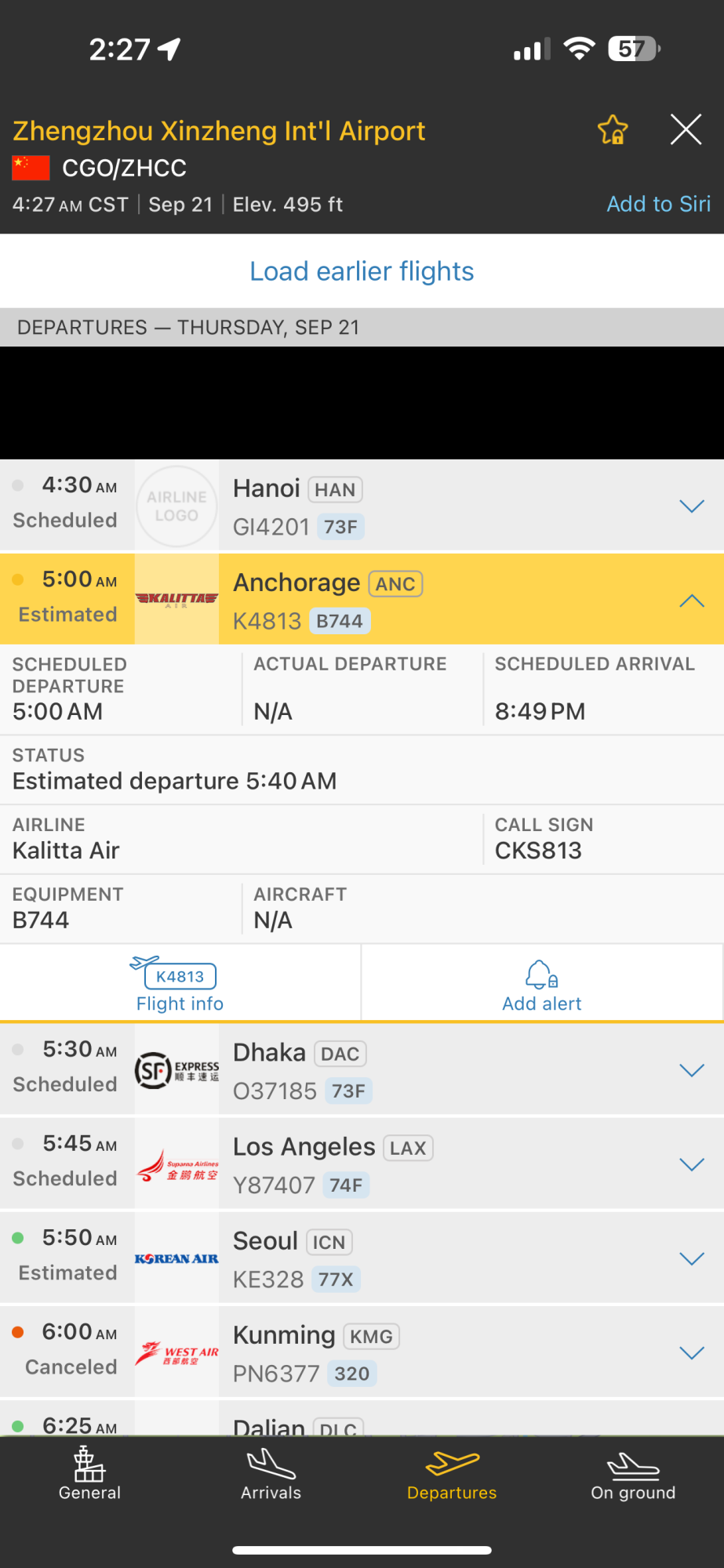Screen dimensions: 724x1568
Task: Tap the West Air airline logo
Action: pos(176,1352)
